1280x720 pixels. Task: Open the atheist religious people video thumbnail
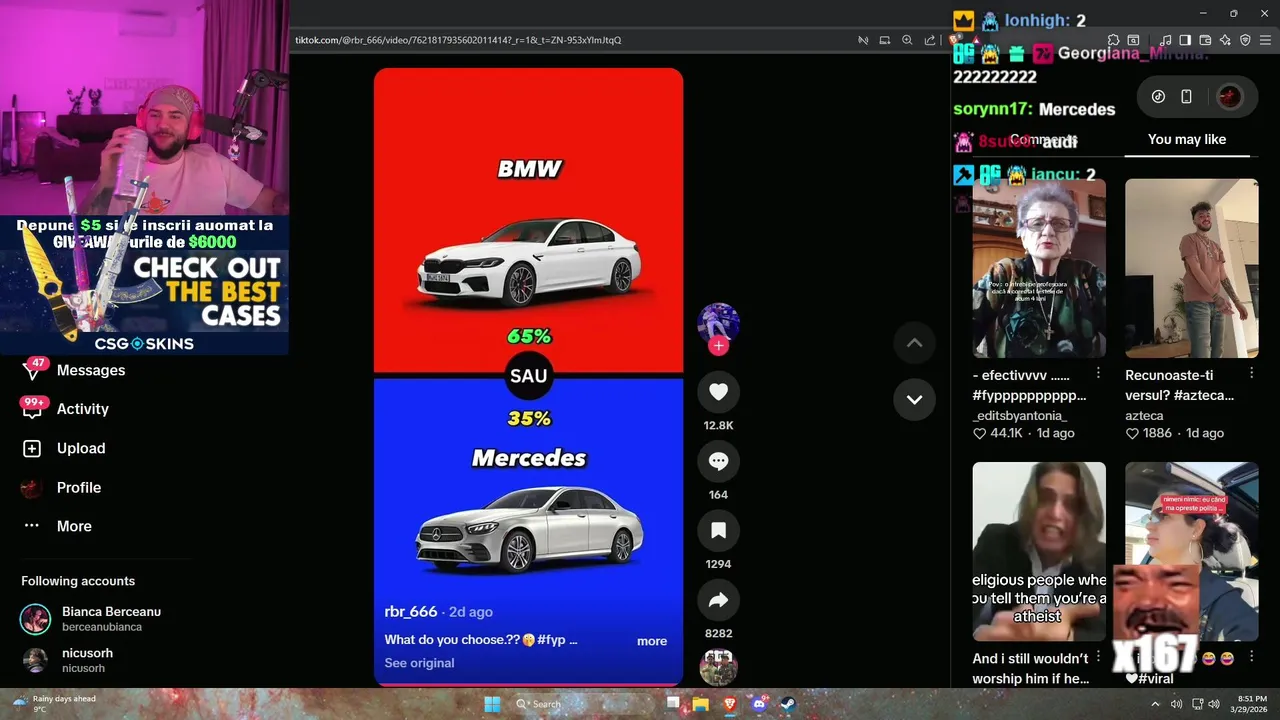[1039, 551]
